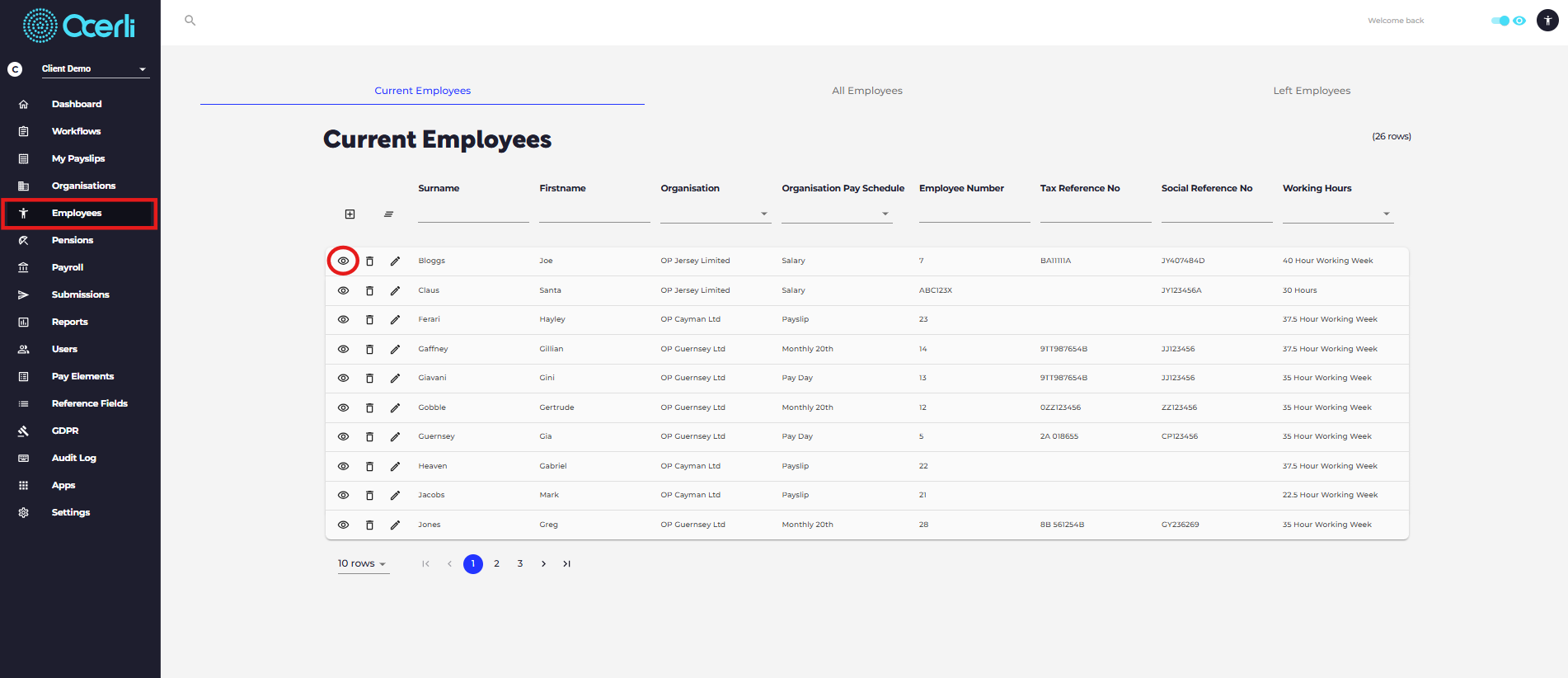View Gobble record via eye icon
The height and width of the screenshot is (678, 1568).
(x=343, y=407)
